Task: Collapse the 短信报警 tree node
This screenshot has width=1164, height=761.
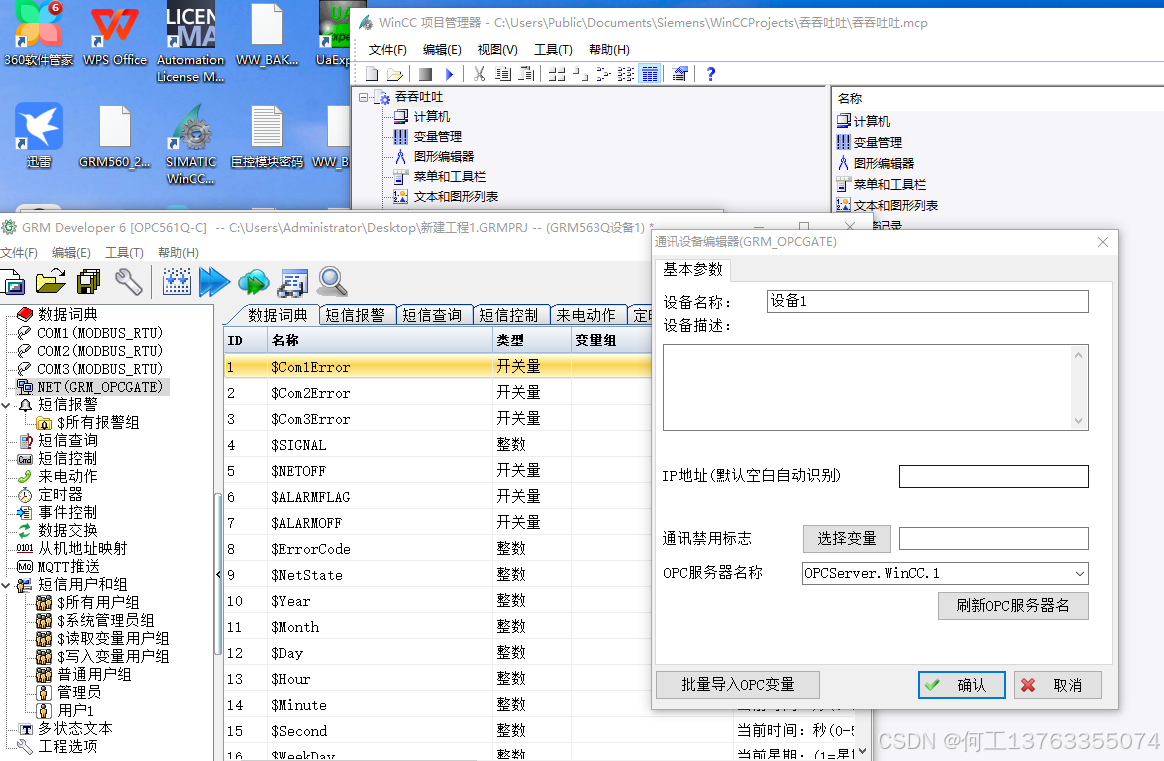Action: pos(7,405)
